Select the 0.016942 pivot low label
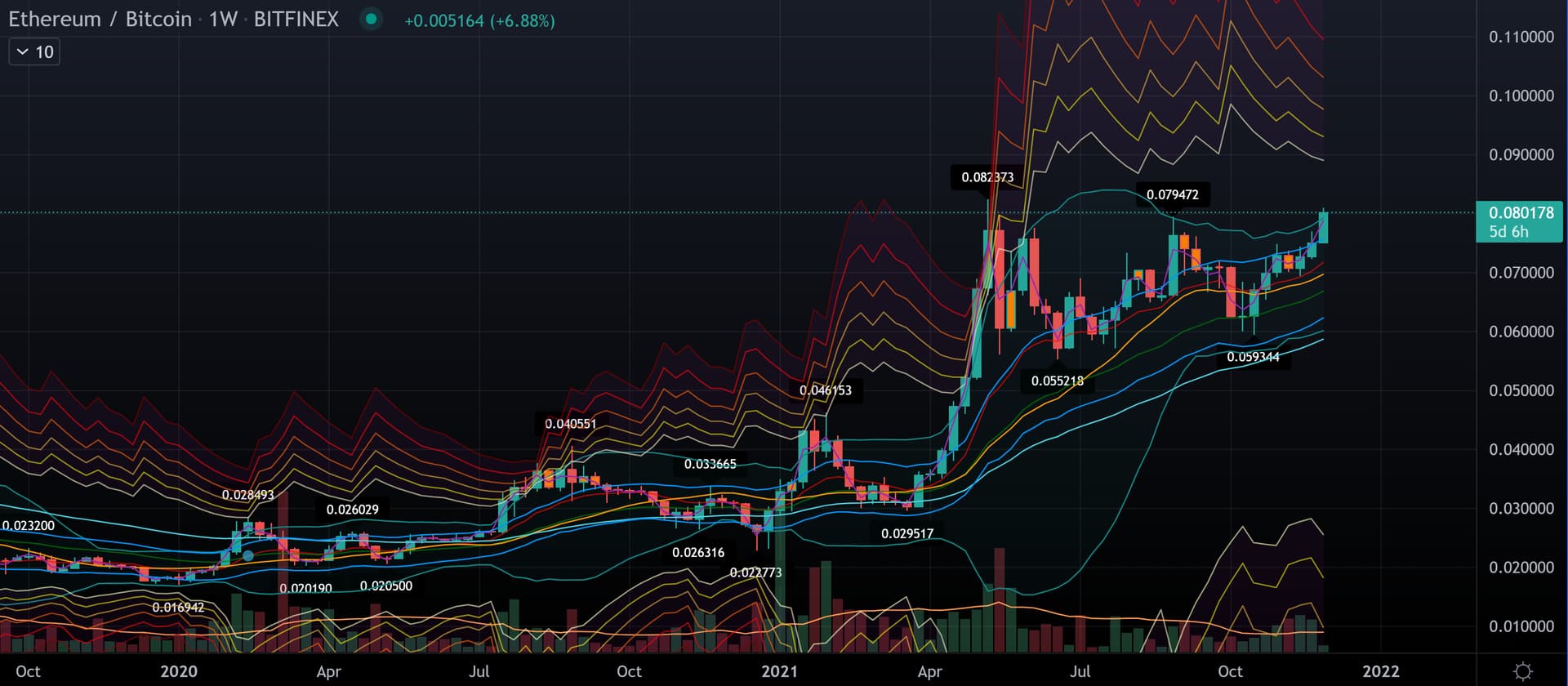 [x=178, y=607]
